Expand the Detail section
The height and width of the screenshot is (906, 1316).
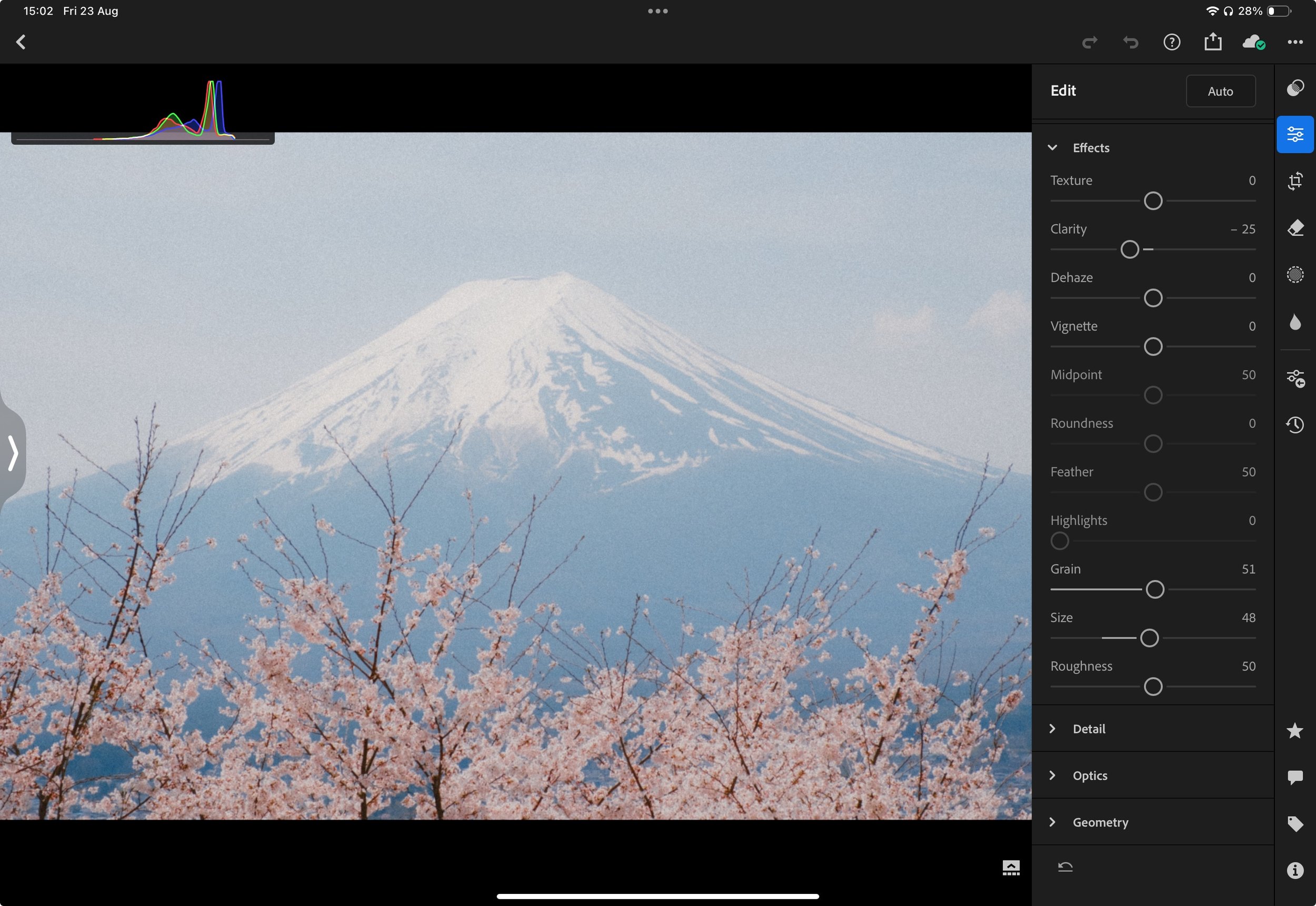pos(1052,729)
